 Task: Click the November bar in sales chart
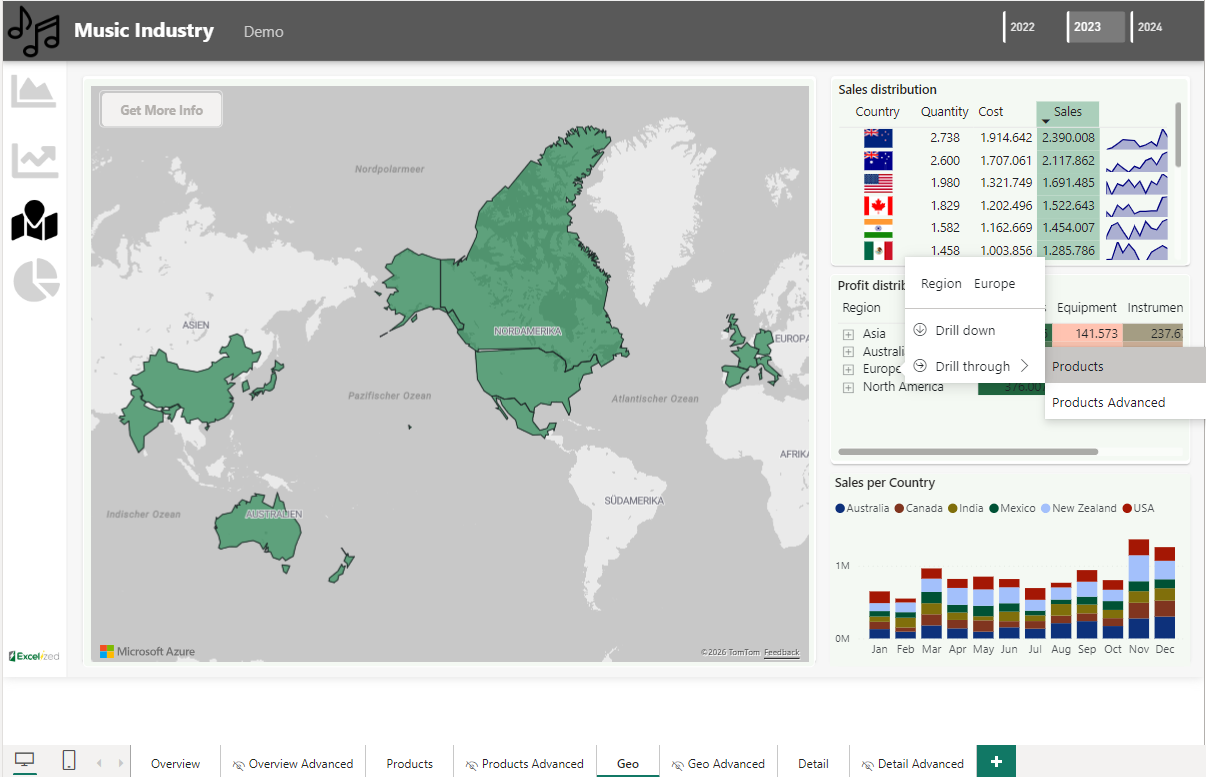click(1138, 589)
